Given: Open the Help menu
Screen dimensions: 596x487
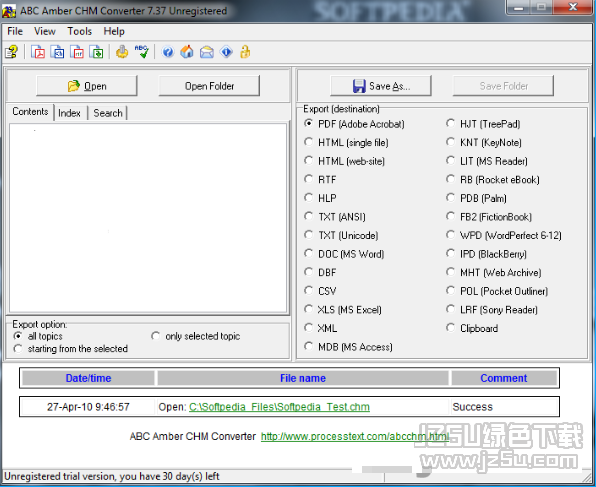Looking at the screenshot, I should [x=114, y=31].
